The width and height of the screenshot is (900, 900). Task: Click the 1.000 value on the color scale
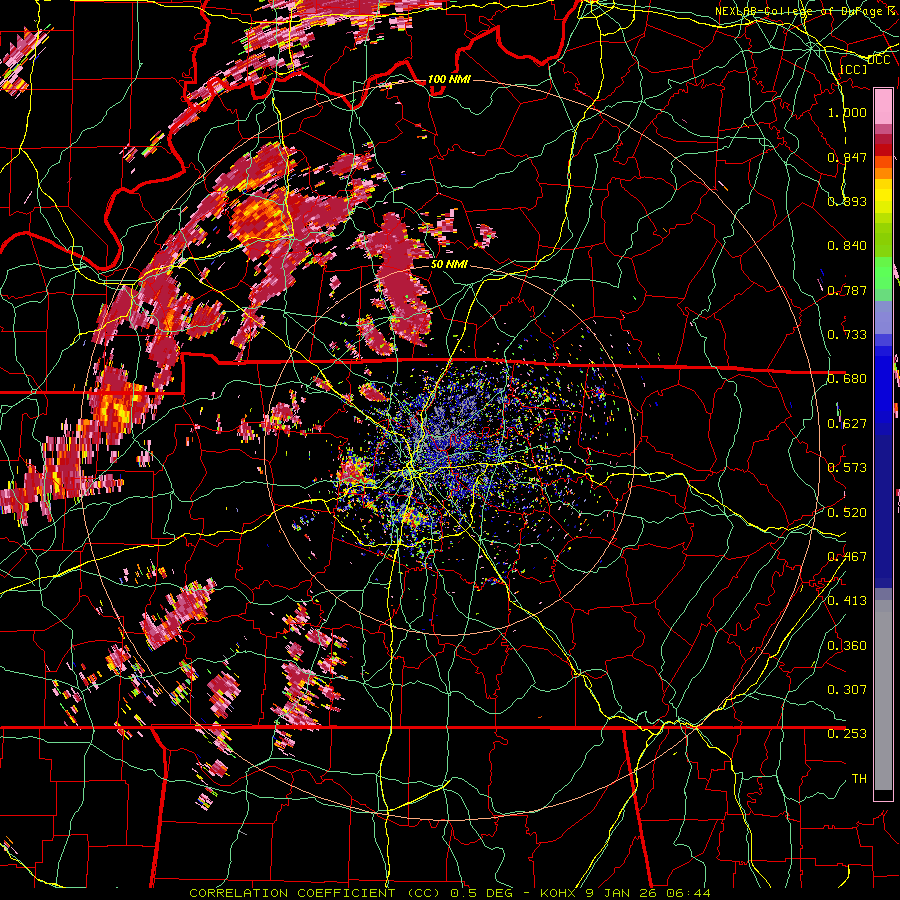click(x=847, y=113)
